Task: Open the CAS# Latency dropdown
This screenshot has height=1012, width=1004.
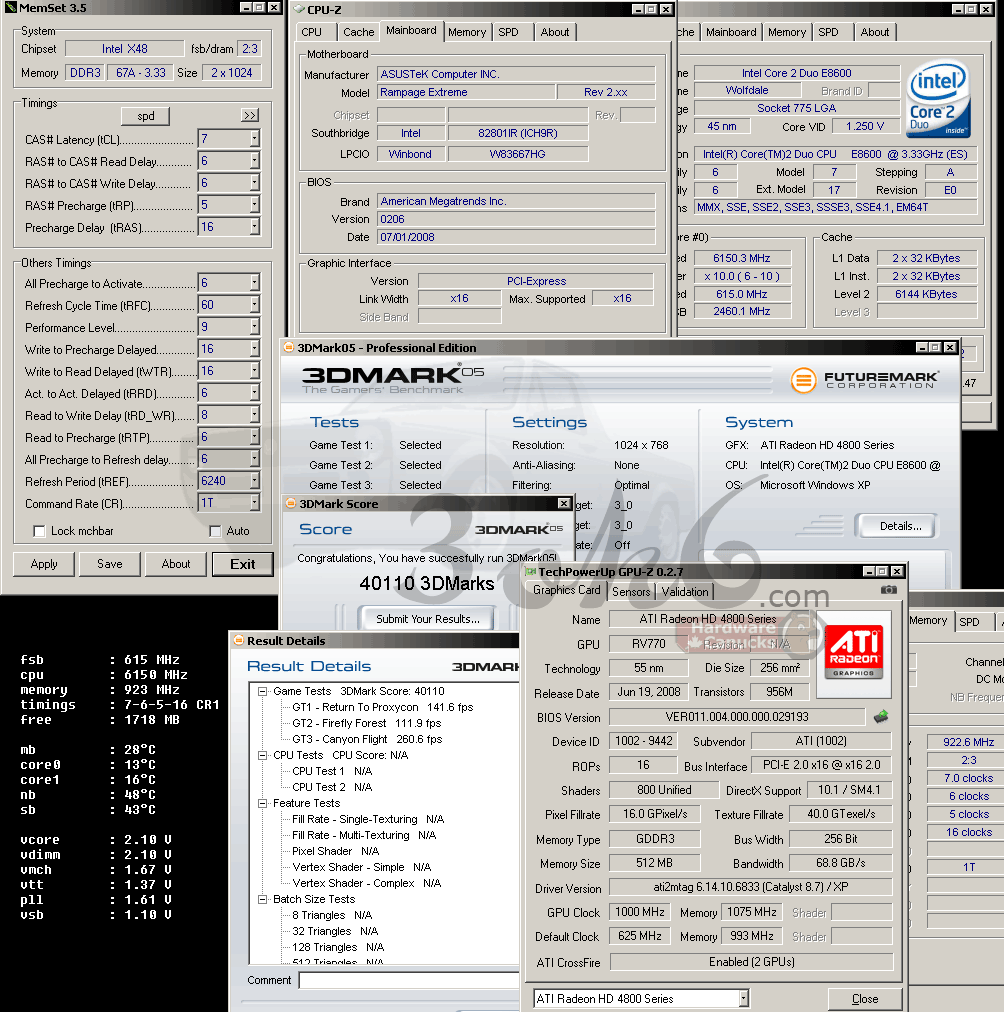Action: [254, 139]
